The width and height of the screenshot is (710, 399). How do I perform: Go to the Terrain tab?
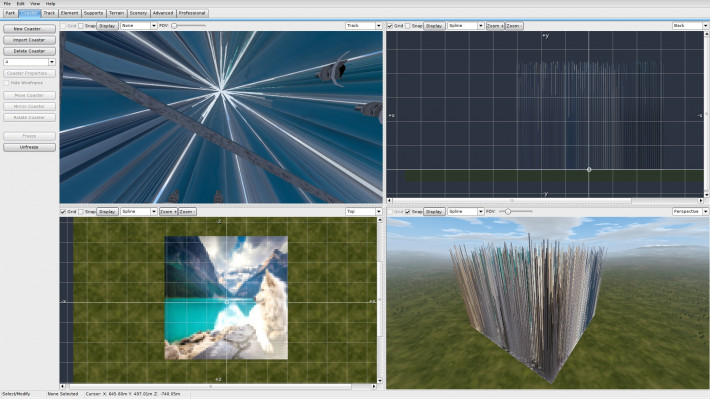[116, 13]
